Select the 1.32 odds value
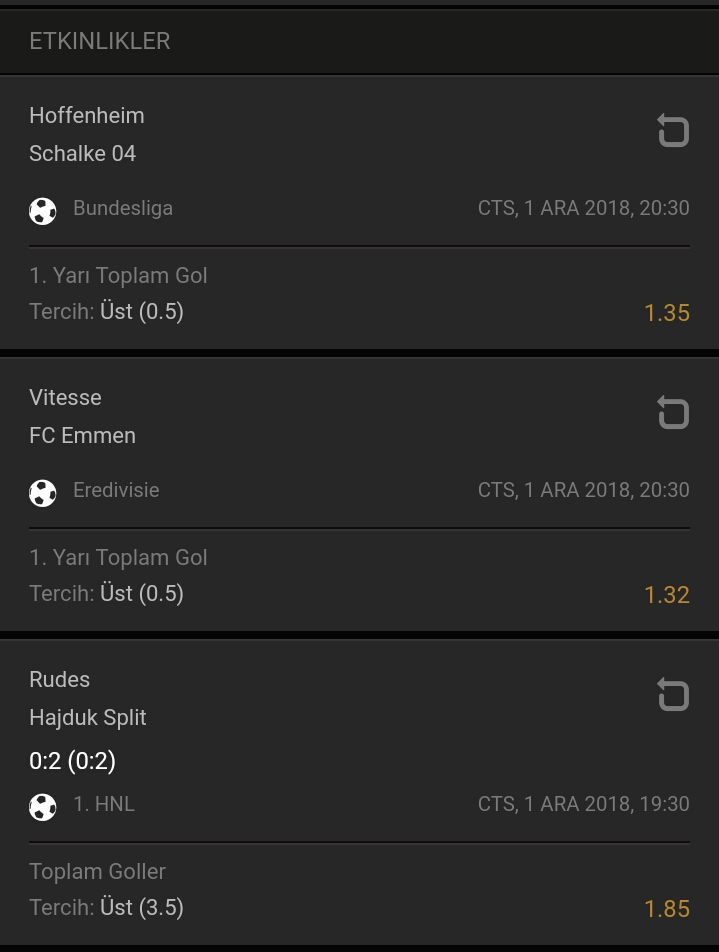Viewport: 719px width, 952px height. (666, 595)
